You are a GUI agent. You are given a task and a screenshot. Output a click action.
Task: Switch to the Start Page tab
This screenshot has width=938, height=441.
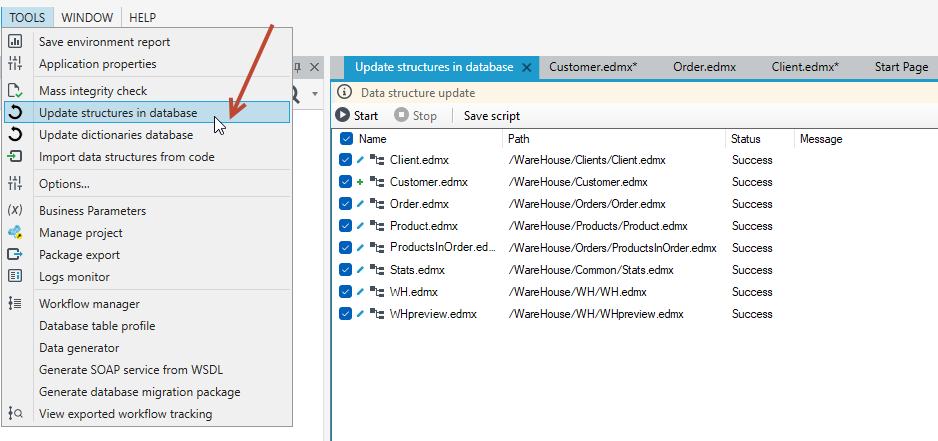[901, 67]
